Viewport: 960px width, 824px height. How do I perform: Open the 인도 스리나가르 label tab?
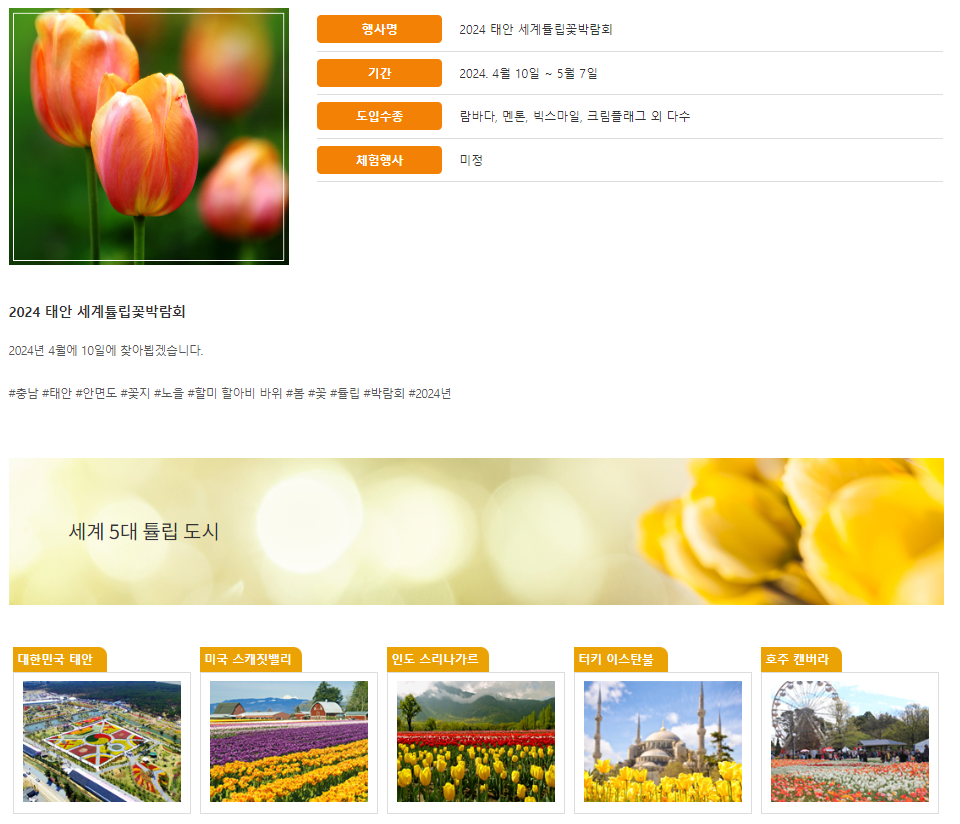pos(438,659)
